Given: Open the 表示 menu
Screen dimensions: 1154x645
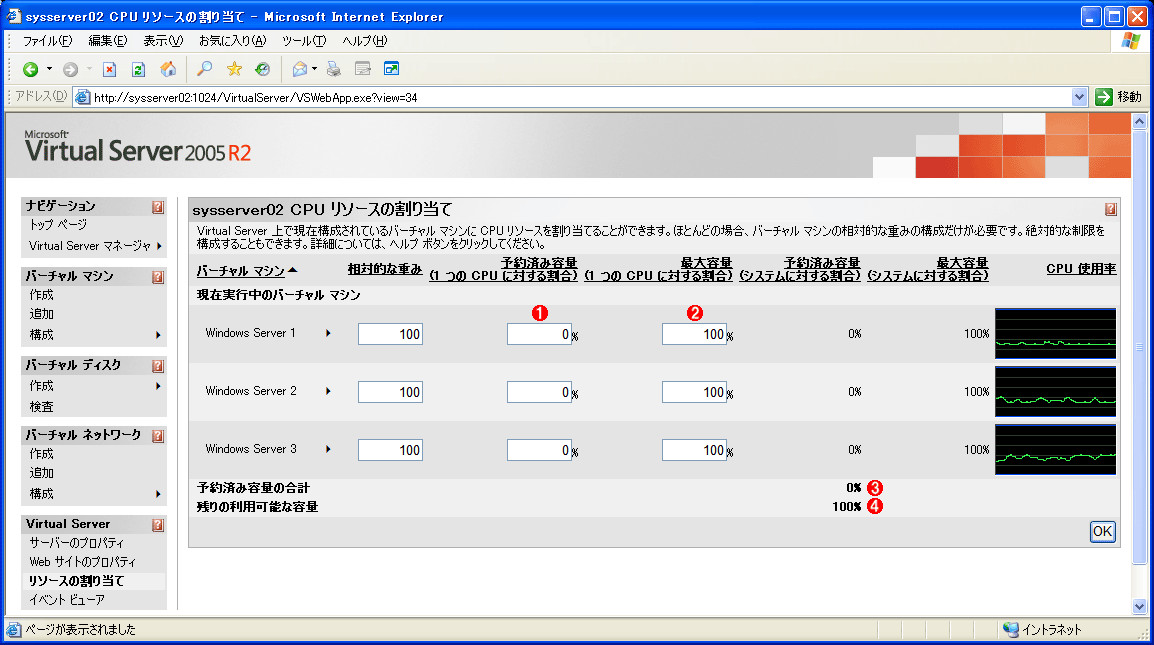Looking at the screenshot, I should click(163, 41).
